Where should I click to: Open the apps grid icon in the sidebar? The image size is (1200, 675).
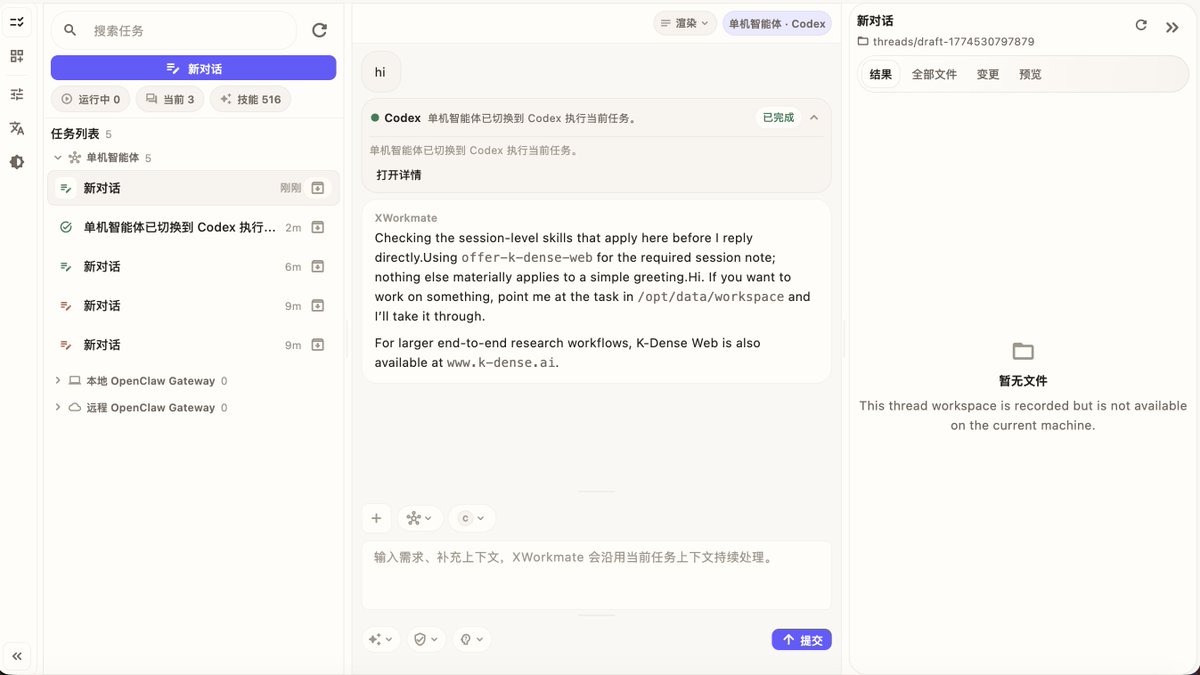(x=16, y=56)
